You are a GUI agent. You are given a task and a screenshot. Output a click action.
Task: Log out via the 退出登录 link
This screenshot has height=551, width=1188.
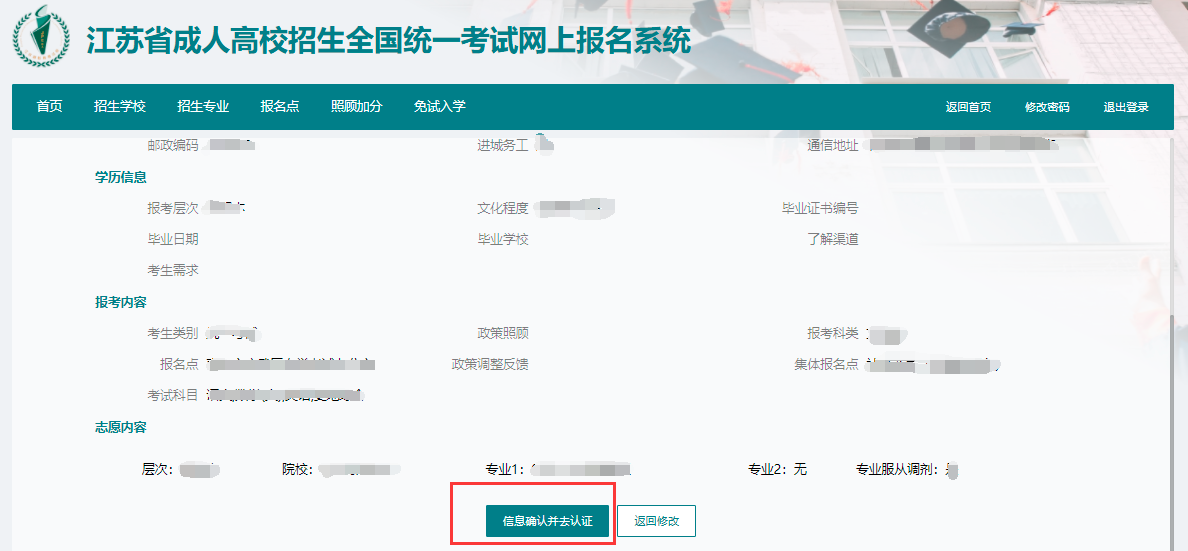click(1126, 108)
